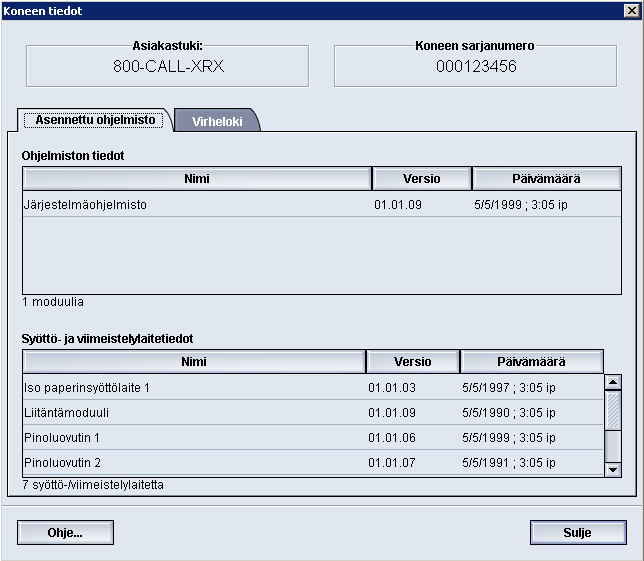Screen dimensions: 644x561
Task: Select the Liitäntämoduuli row
Action: click(x=313, y=412)
